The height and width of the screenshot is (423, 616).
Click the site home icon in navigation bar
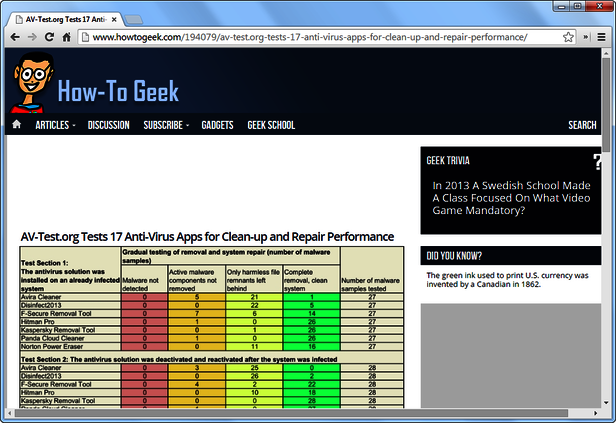(16, 125)
